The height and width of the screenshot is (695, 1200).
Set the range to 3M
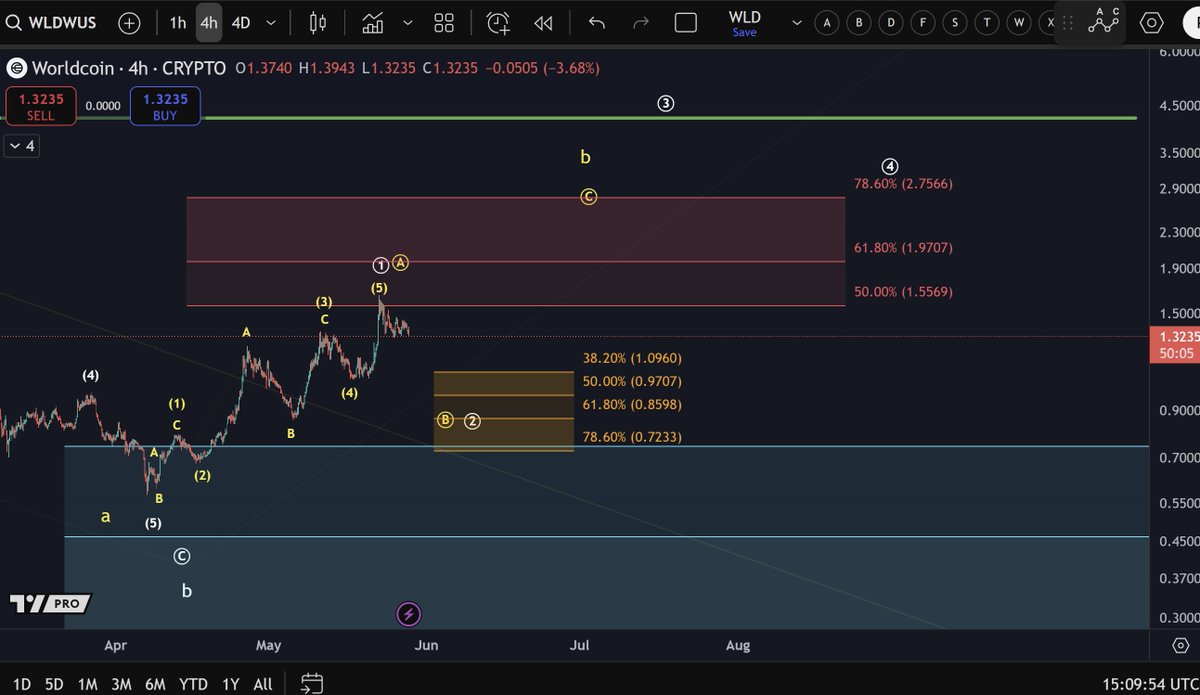[122, 684]
